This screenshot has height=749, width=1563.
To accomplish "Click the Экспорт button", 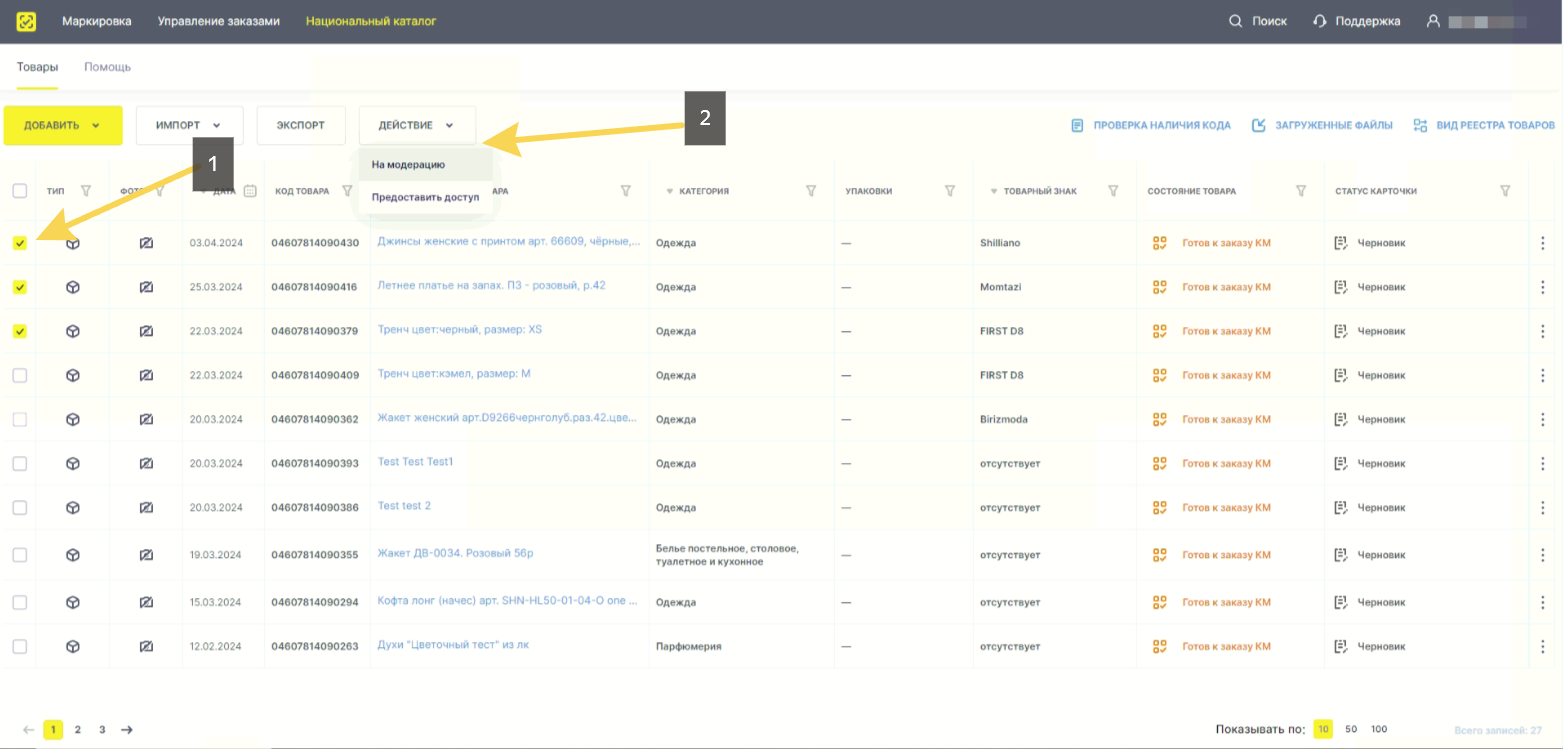I will click(301, 126).
